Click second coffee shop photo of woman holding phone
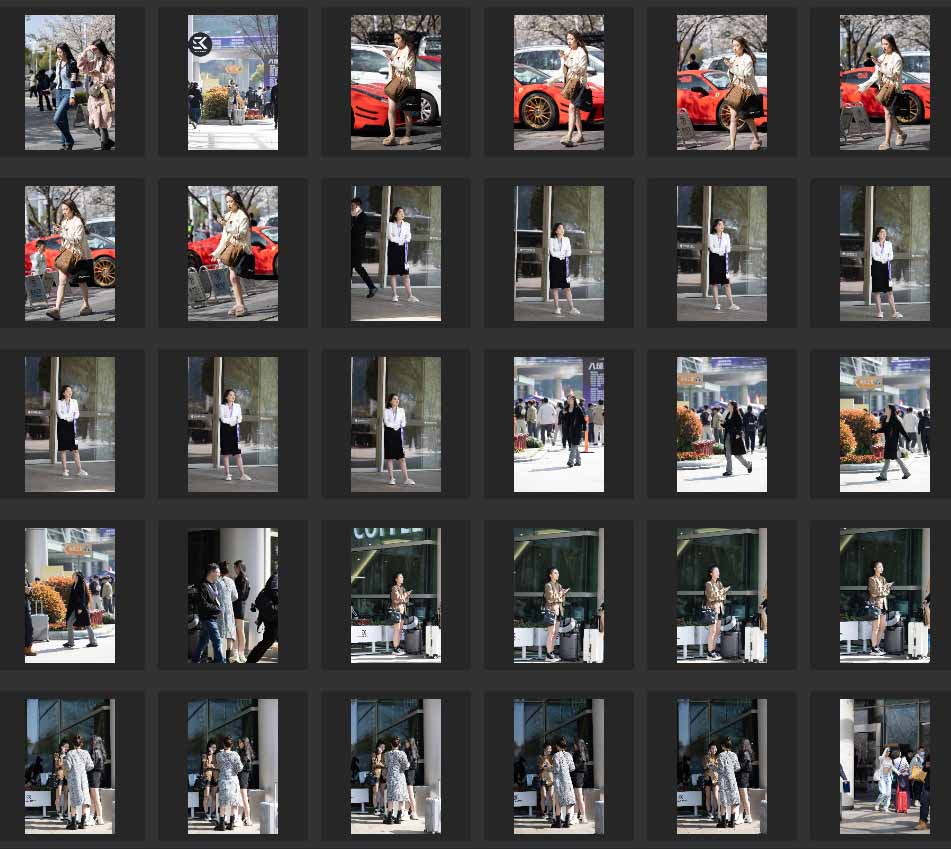Screen dimensions: 951x849 (x=559, y=595)
